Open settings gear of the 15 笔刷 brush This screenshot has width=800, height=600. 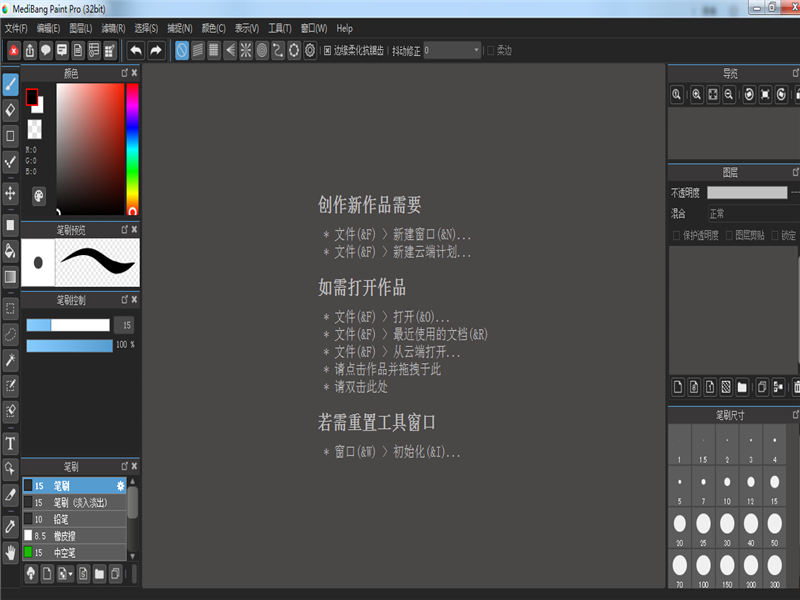pos(120,486)
